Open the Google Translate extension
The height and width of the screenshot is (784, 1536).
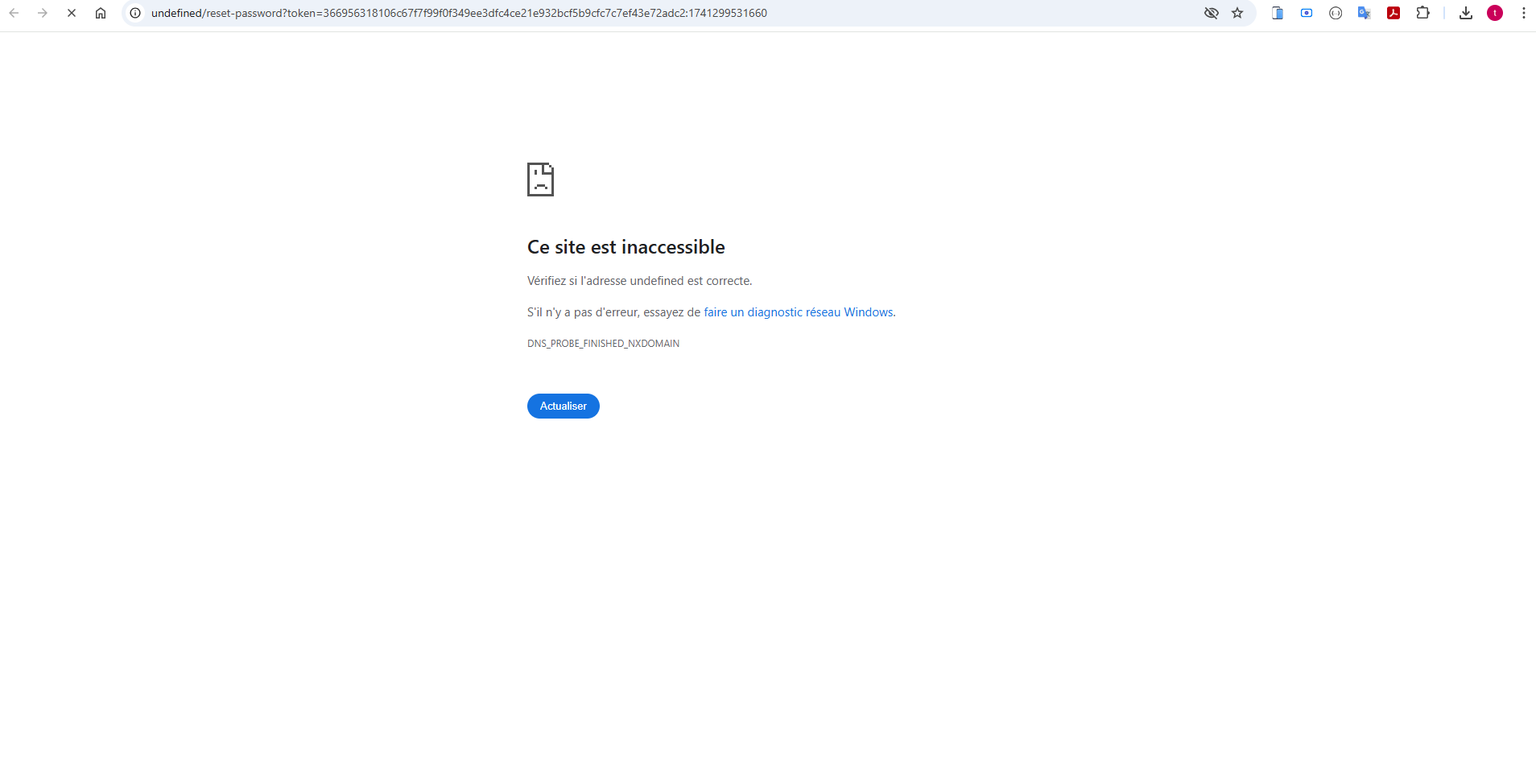pos(1365,13)
